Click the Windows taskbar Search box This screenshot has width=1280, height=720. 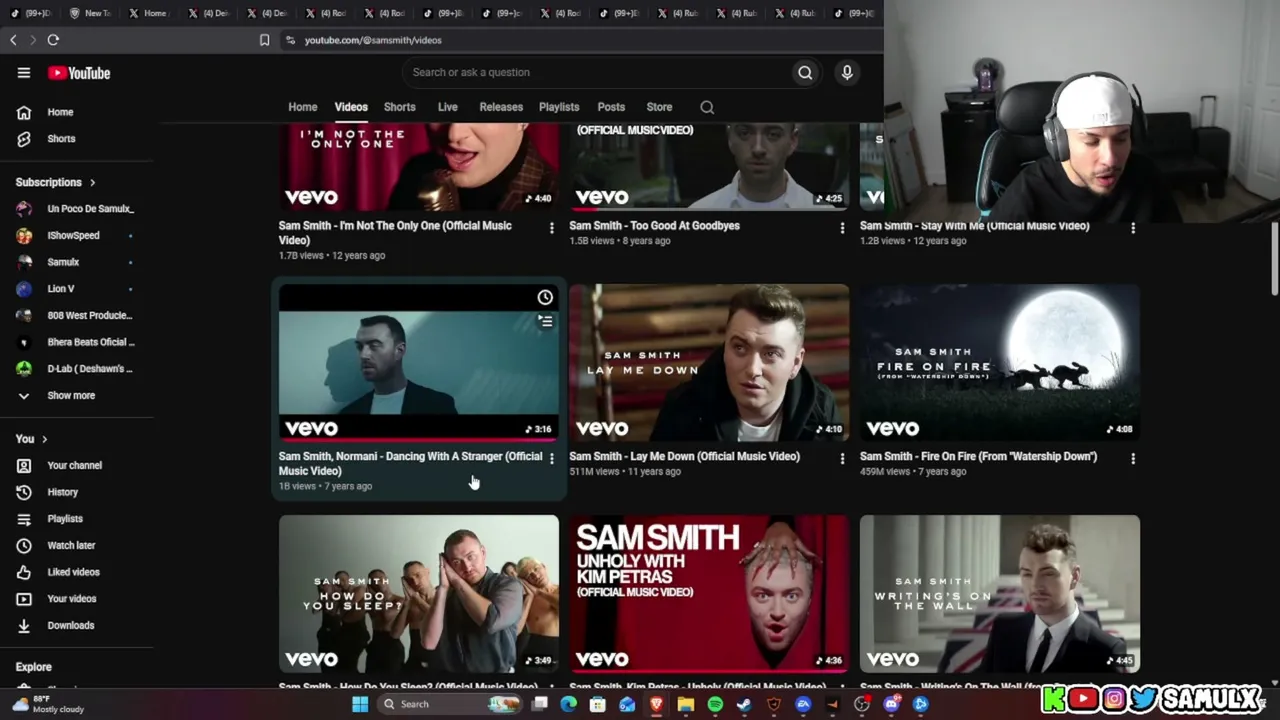[450, 704]
